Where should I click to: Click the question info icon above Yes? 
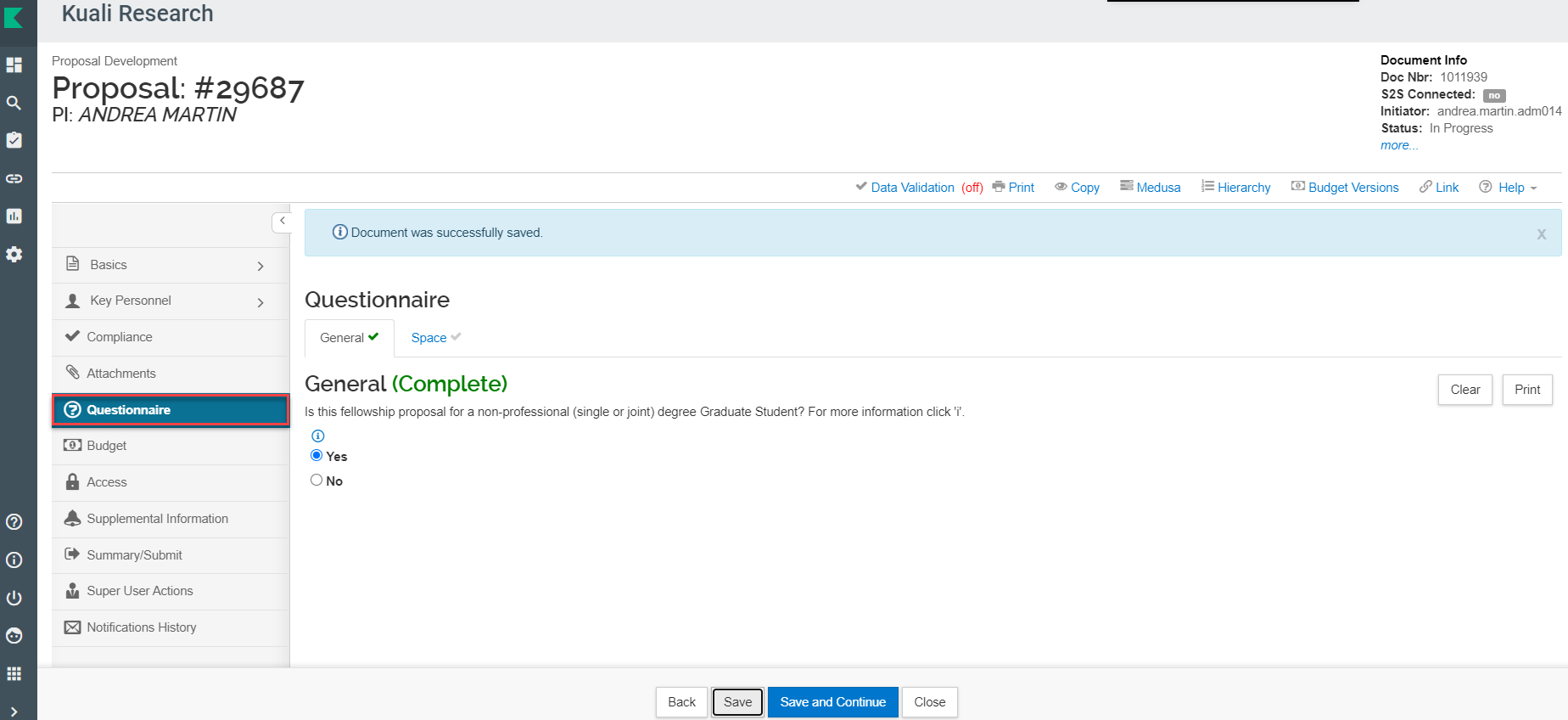pyautogui.click(x=318, y=436)
